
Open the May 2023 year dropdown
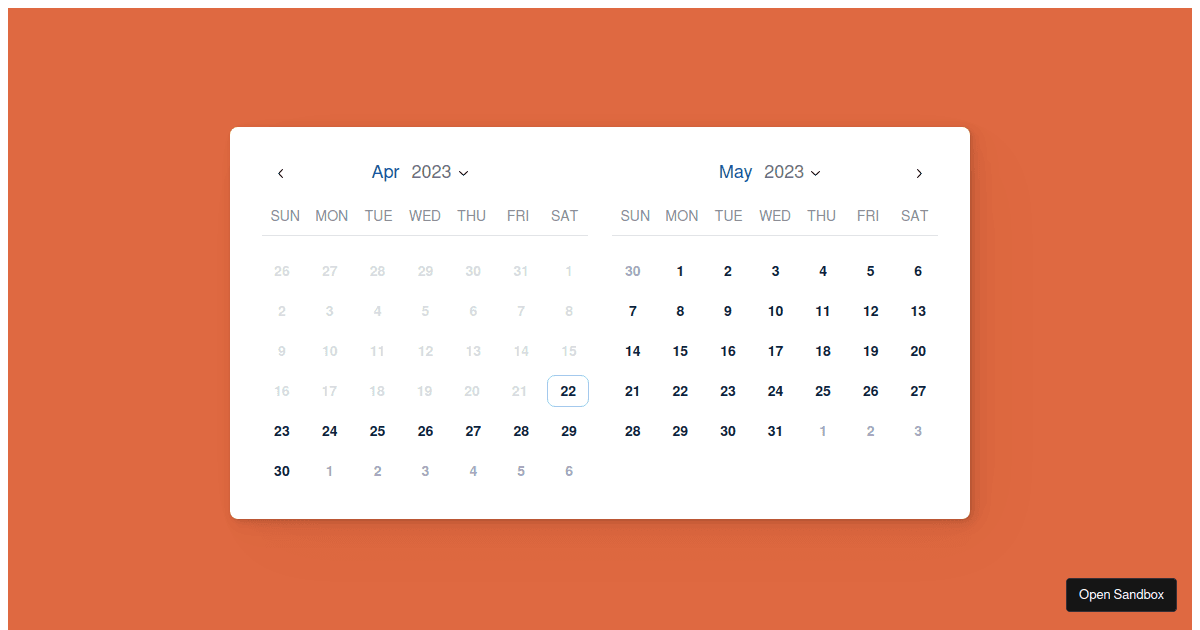click(x=792, y=172)
